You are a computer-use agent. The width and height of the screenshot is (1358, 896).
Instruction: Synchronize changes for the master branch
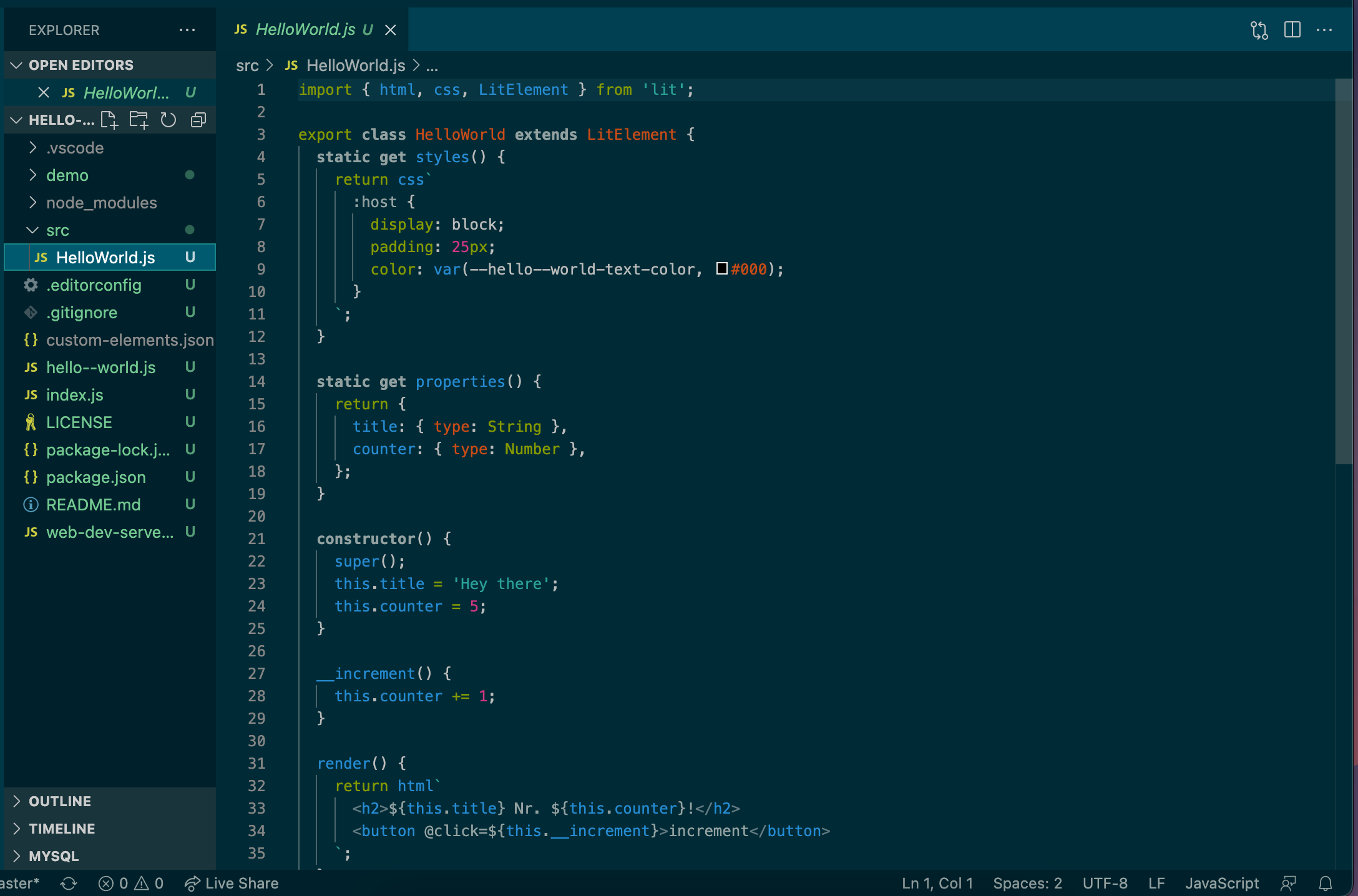point(68,882)
